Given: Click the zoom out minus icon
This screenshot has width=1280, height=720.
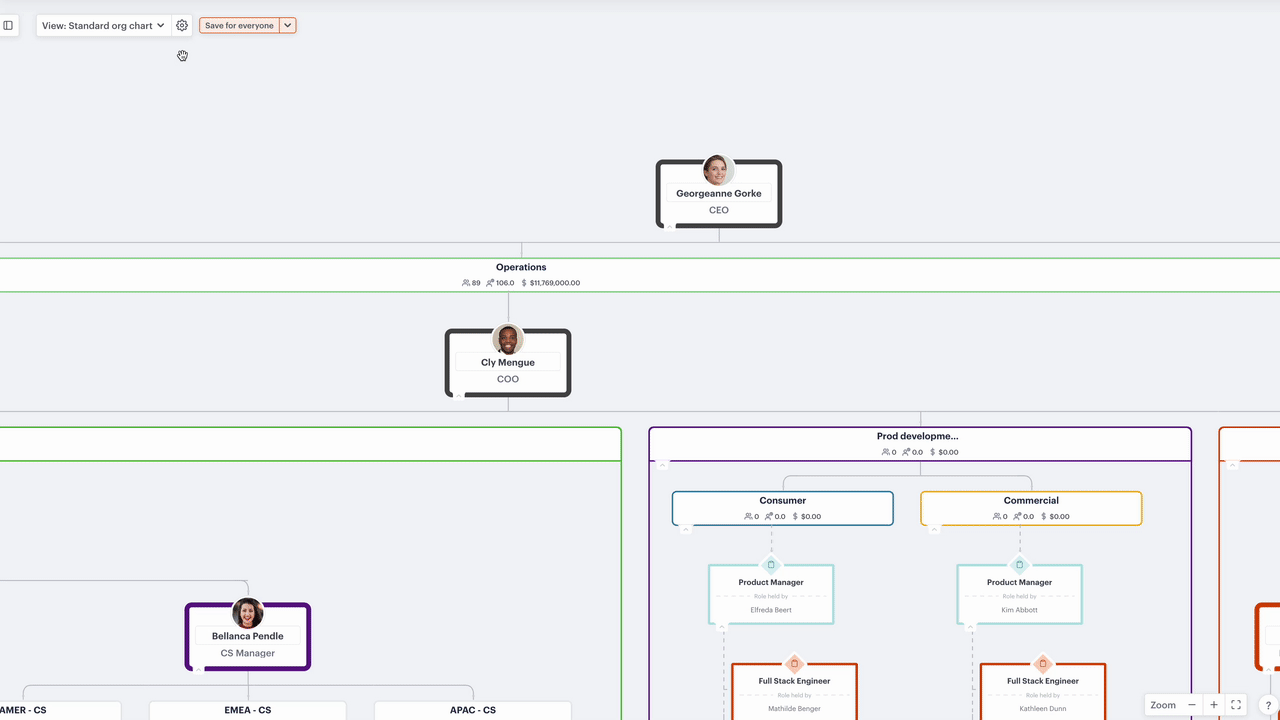Looking at the screenshot, I should coord(1192,705).
